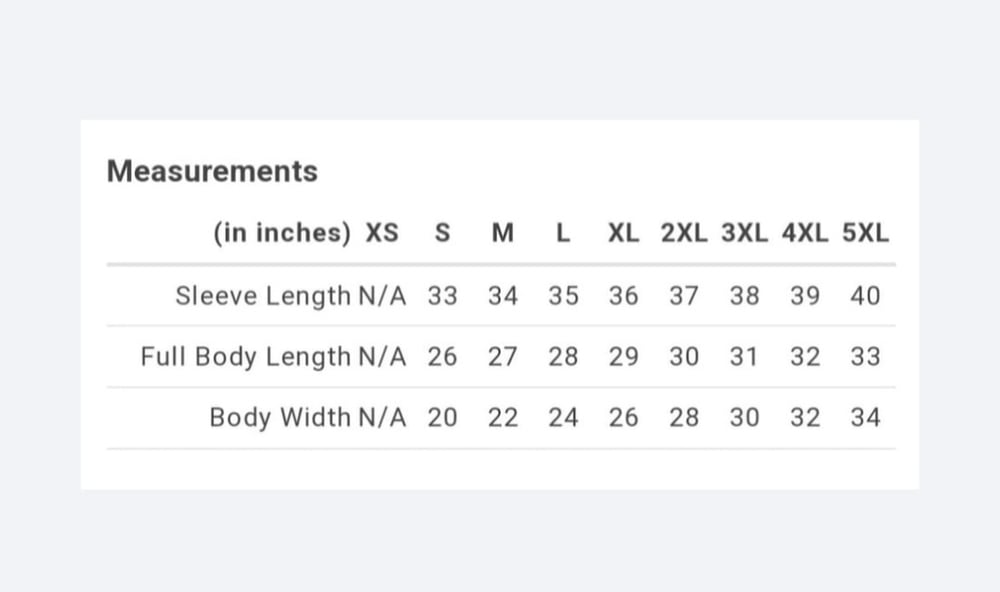Screen dimensions: 1000x592
Task: Select the XS size column header
Action: [381, 233]
